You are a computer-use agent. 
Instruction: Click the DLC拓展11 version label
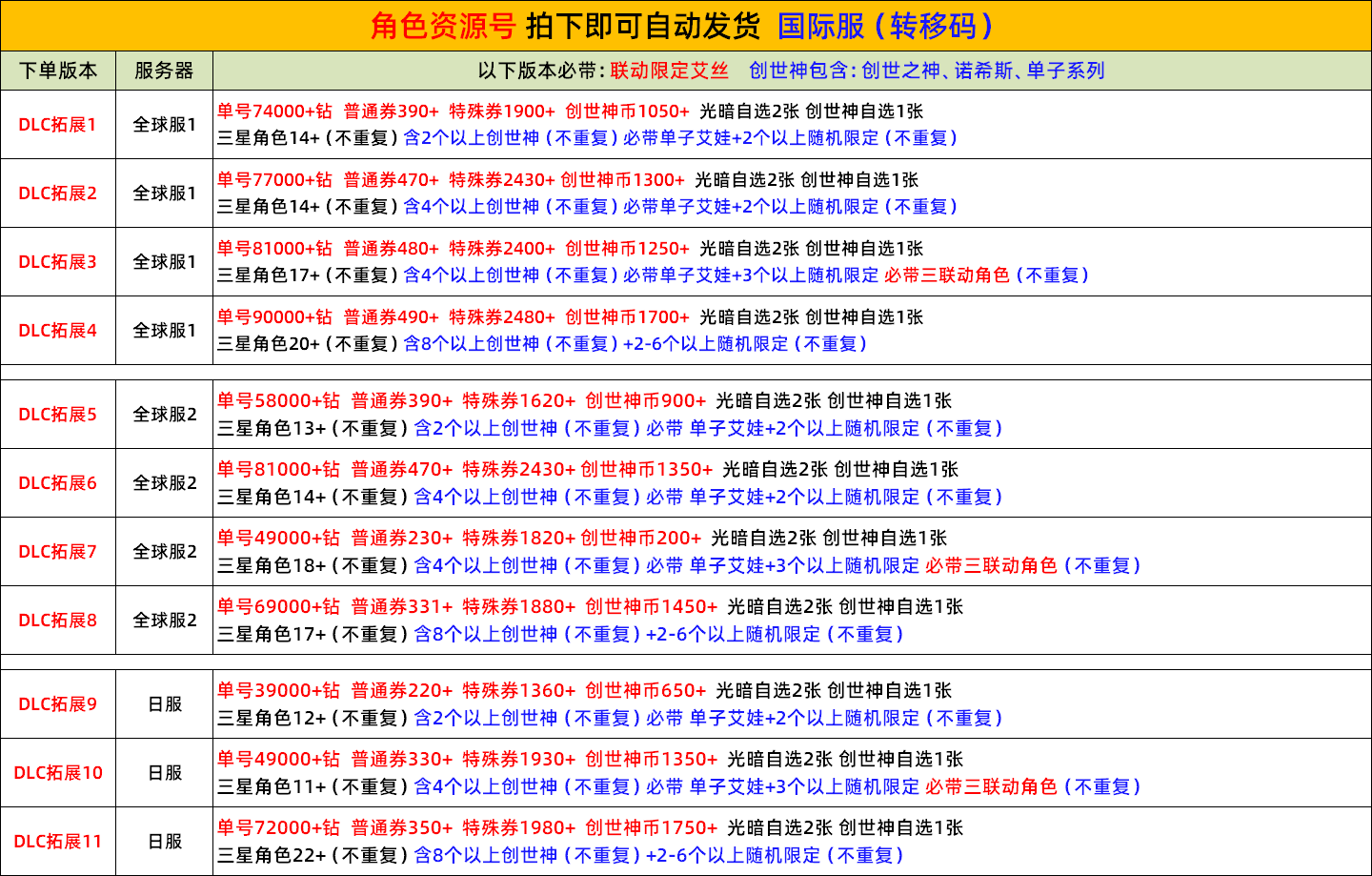[58, 842]
